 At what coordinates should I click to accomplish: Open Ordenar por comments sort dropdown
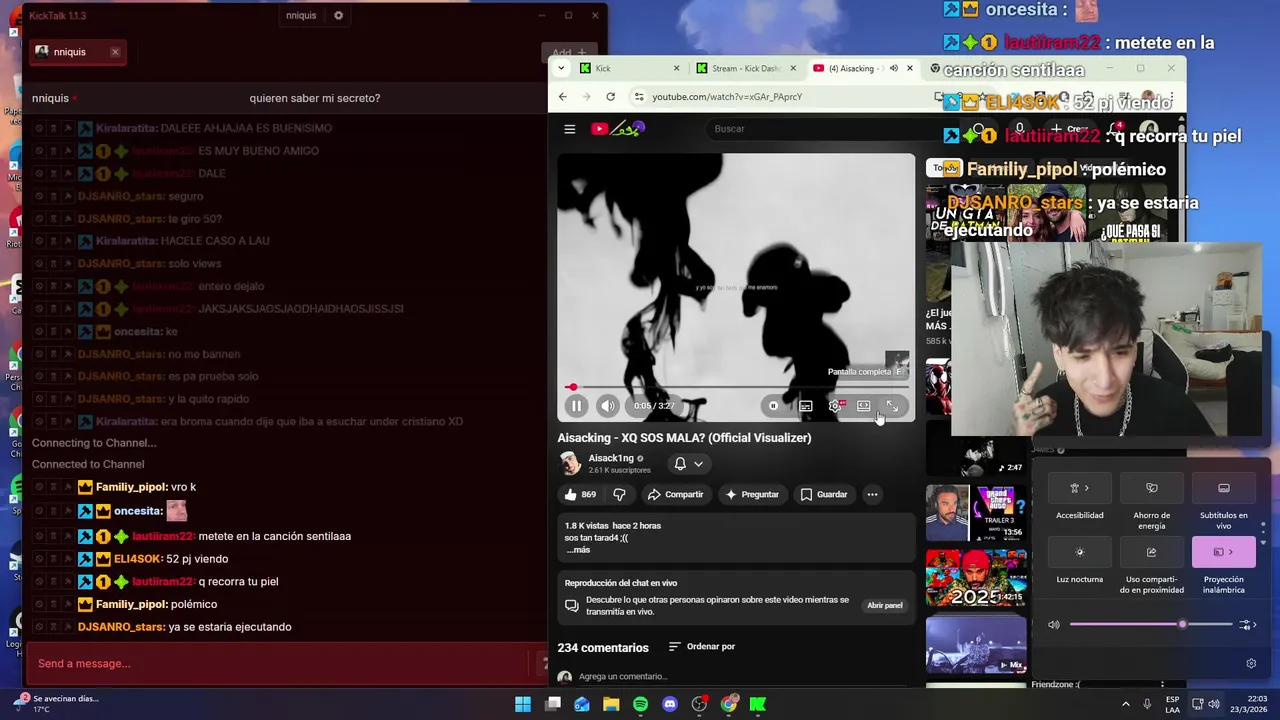pos(702,647)
